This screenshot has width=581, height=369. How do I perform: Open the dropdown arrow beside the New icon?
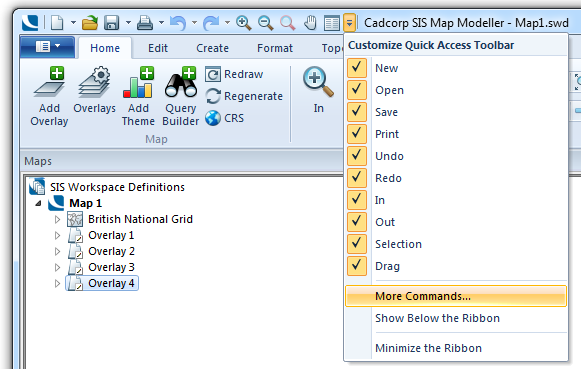pyautogui.click(x=73, y=23)
